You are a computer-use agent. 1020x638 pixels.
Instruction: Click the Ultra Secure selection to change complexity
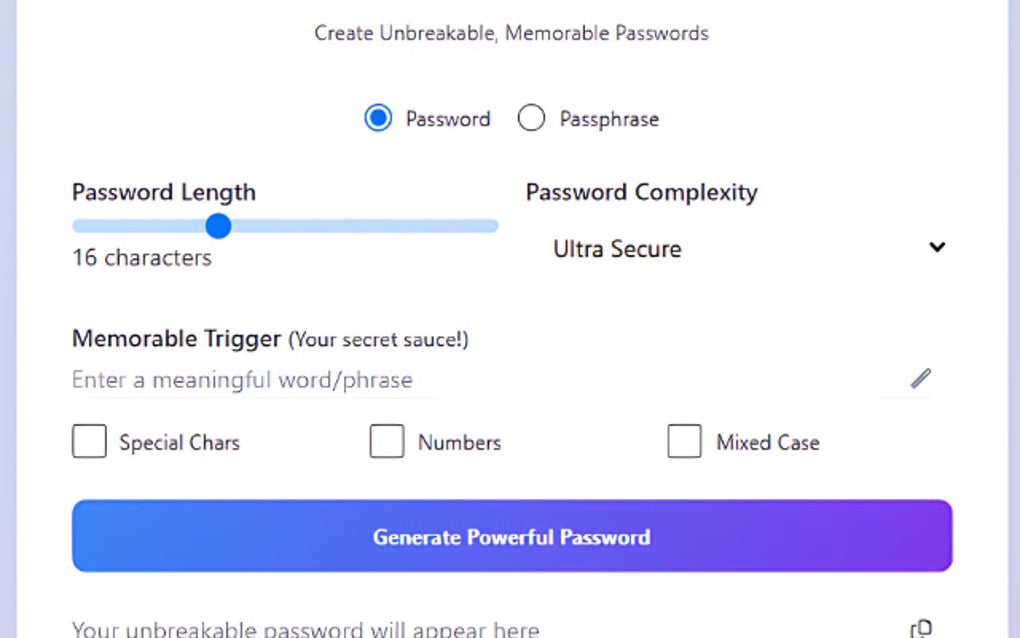(617, 248)
